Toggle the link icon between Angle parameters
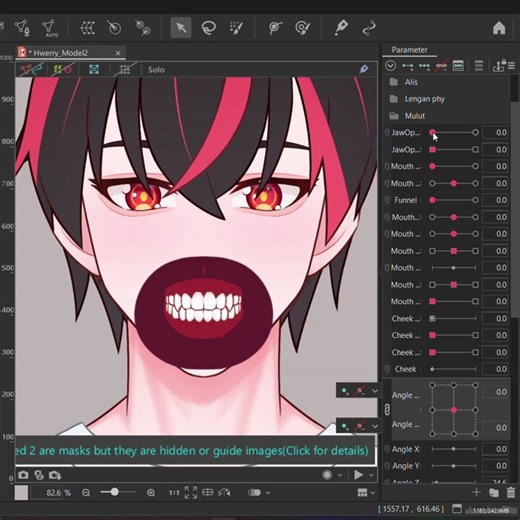The width and height of the screenshot is (520, 520). pos(387,410)
